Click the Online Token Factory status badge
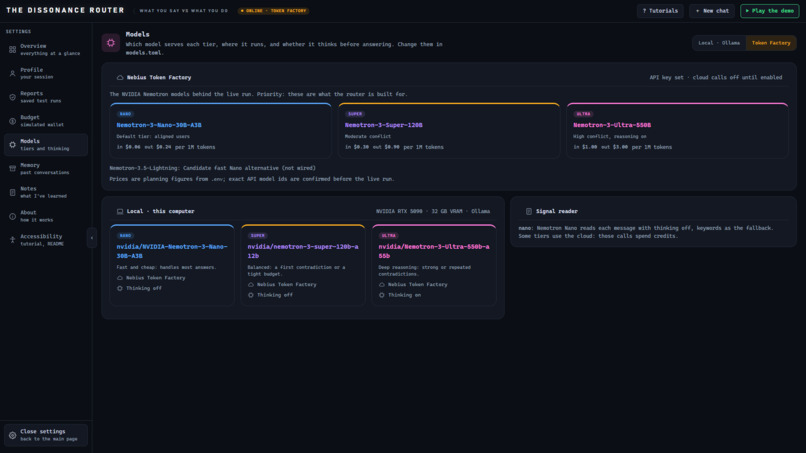 point(273,11)
